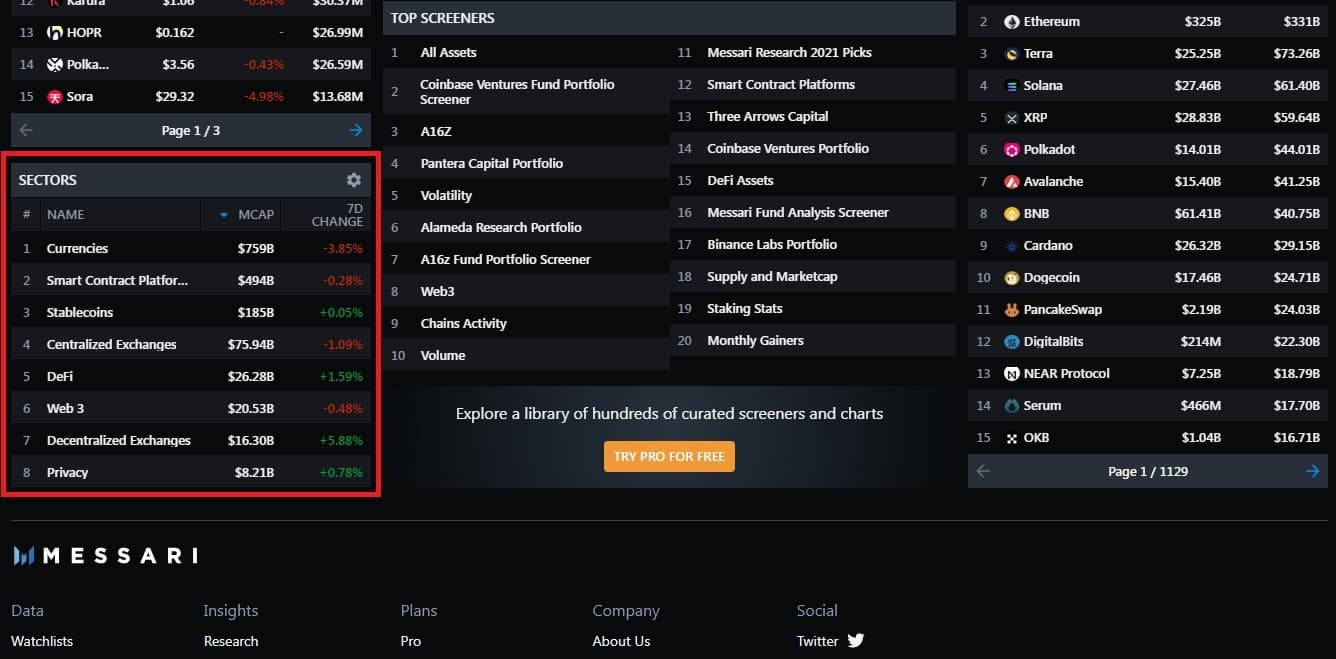This screenshot has width=1336, height=659.
Task: Click the Serum coin icon
Action: 1012,406
